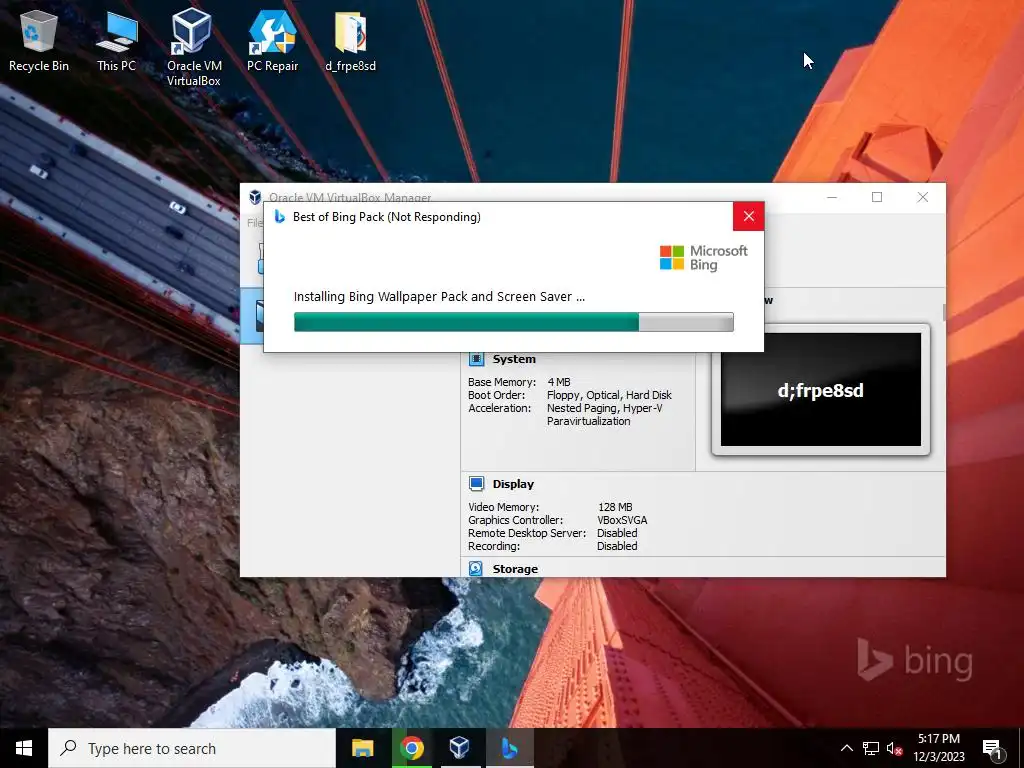Screen dimensions: 1024x768
Task: Click the installation progress bar
Action: coord(513,322)
